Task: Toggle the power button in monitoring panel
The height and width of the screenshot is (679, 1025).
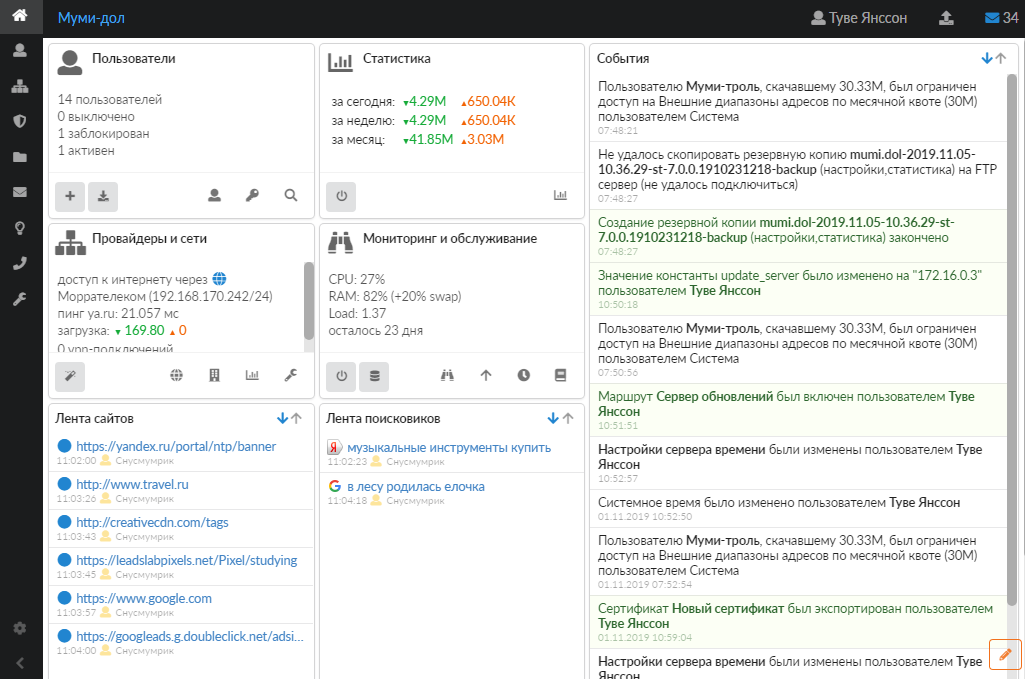Action: pyautogui.click(x=340, y=376)
